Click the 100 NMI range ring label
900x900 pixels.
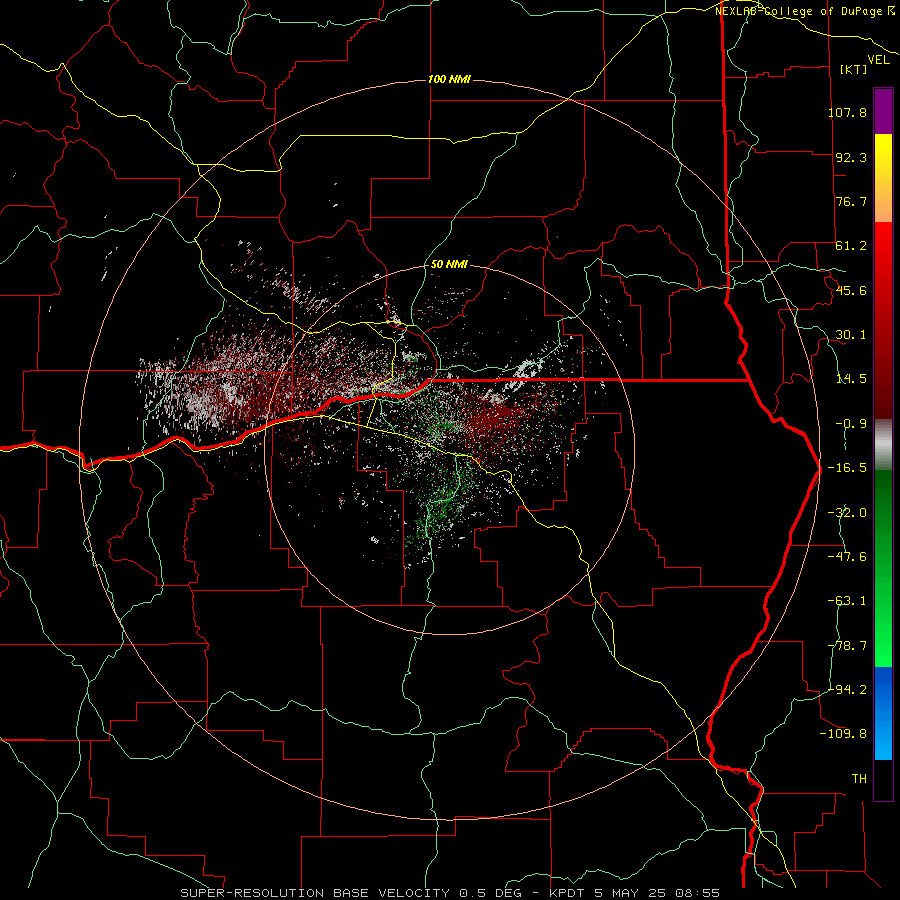click(449, 79)
